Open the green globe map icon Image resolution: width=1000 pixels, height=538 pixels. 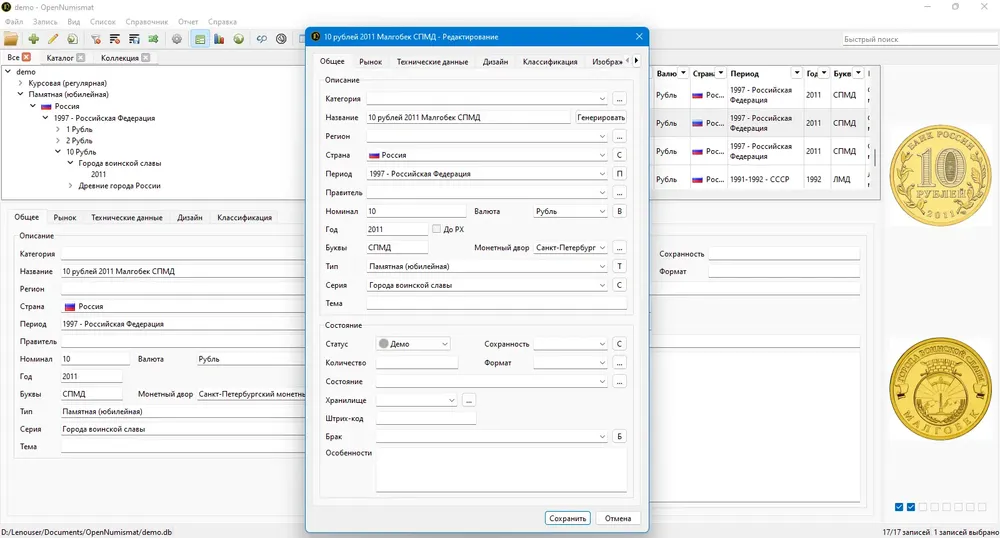coord(239,39)
